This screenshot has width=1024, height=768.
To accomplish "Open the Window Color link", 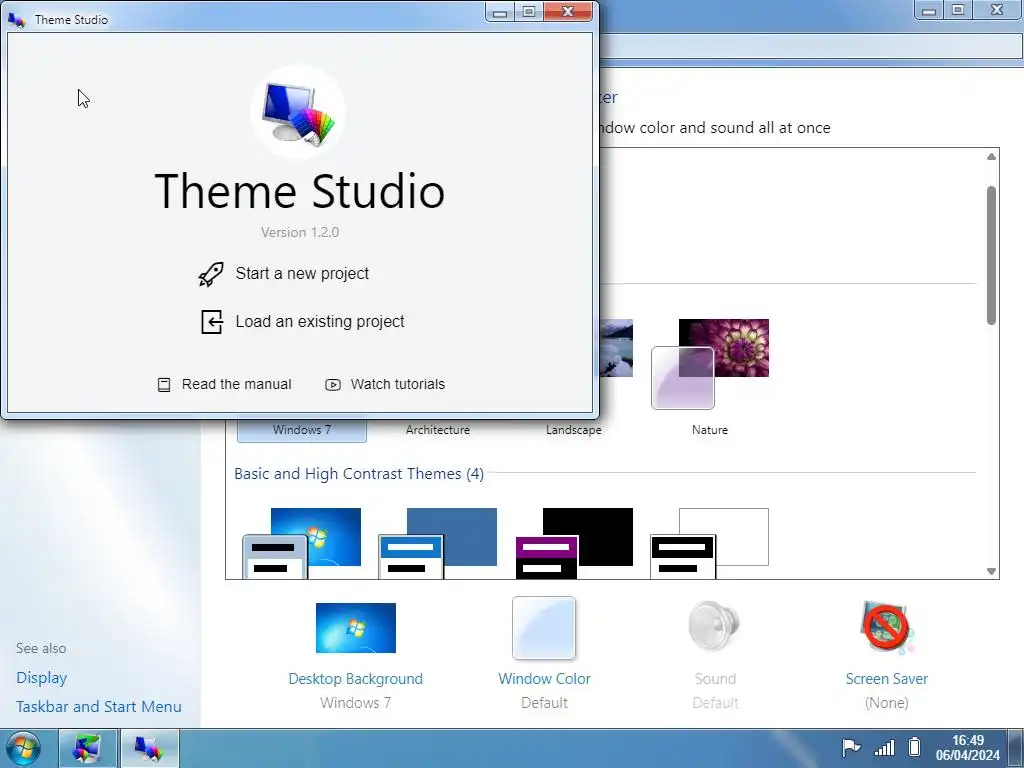I will 545,679.
